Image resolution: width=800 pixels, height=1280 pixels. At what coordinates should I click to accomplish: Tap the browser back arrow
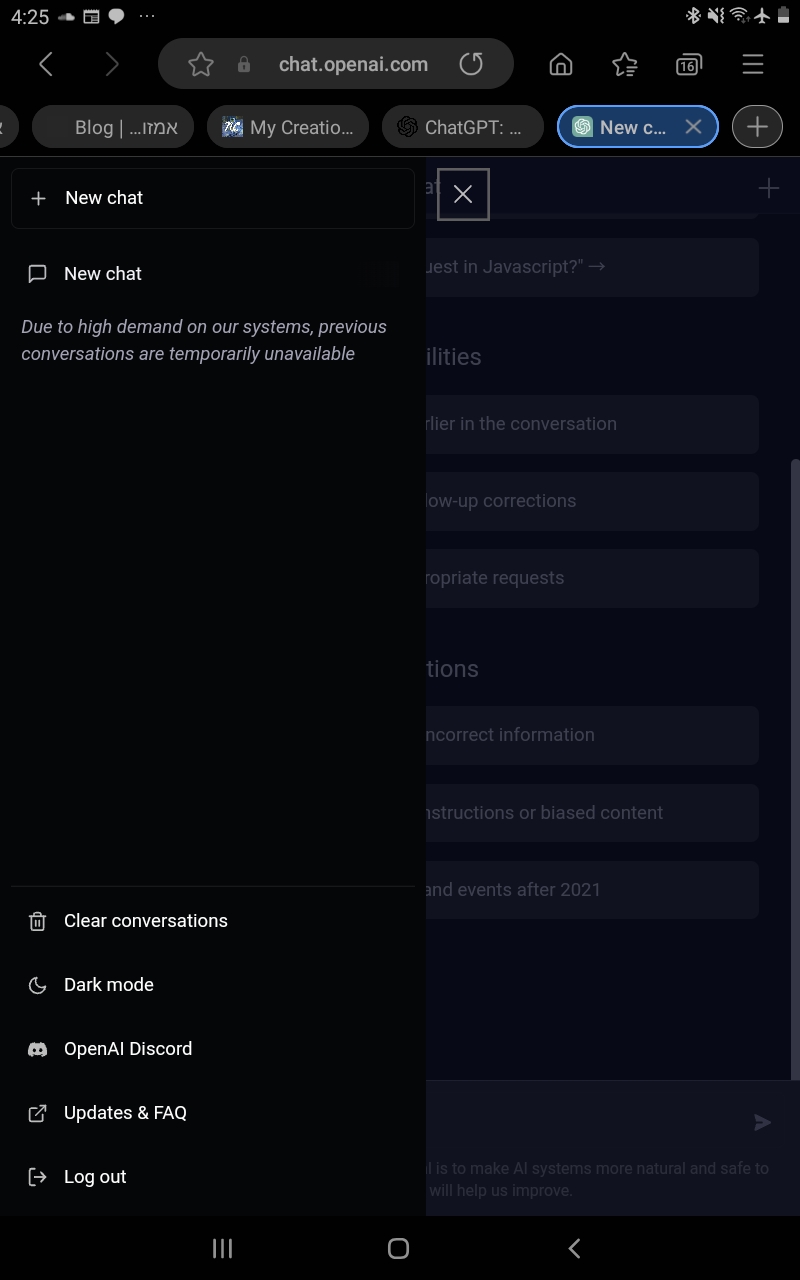46,65
